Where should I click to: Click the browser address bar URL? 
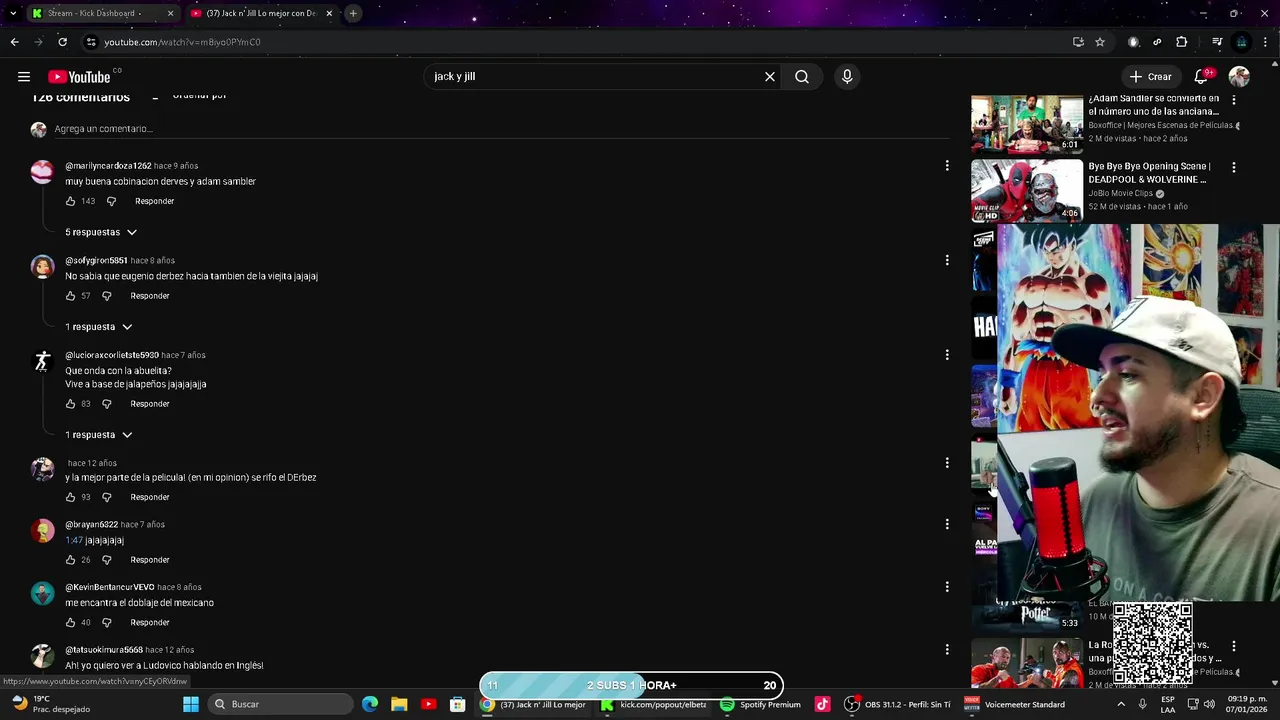tap(183, 42)
